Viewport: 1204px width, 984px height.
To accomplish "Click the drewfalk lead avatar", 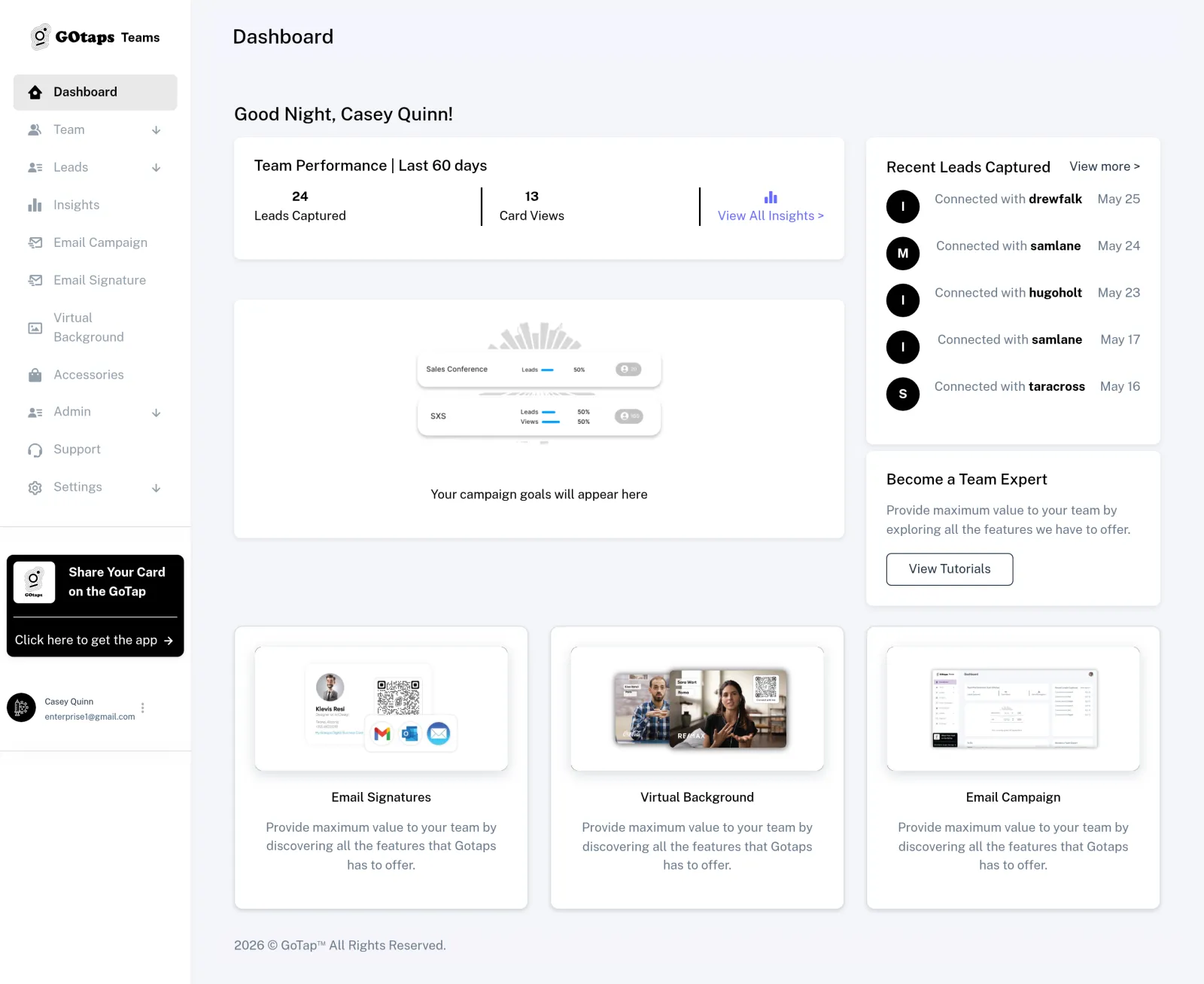I will click(903, 206).
